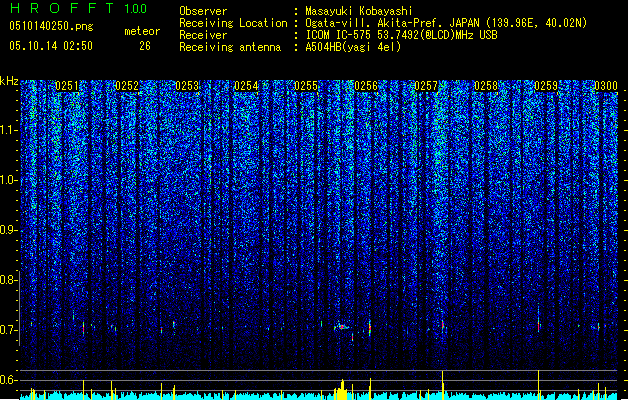Click the 'Receiving Location' field label

[233, 23]
